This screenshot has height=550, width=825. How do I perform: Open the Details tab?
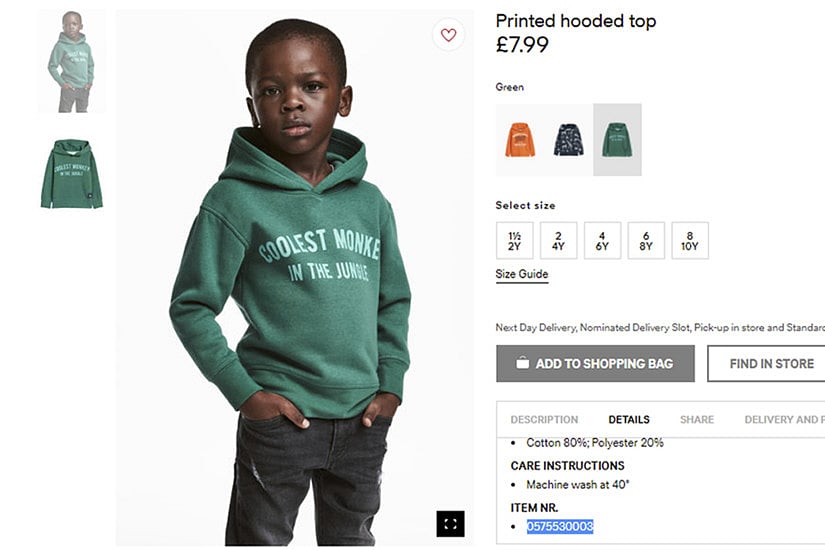(629, 420)
